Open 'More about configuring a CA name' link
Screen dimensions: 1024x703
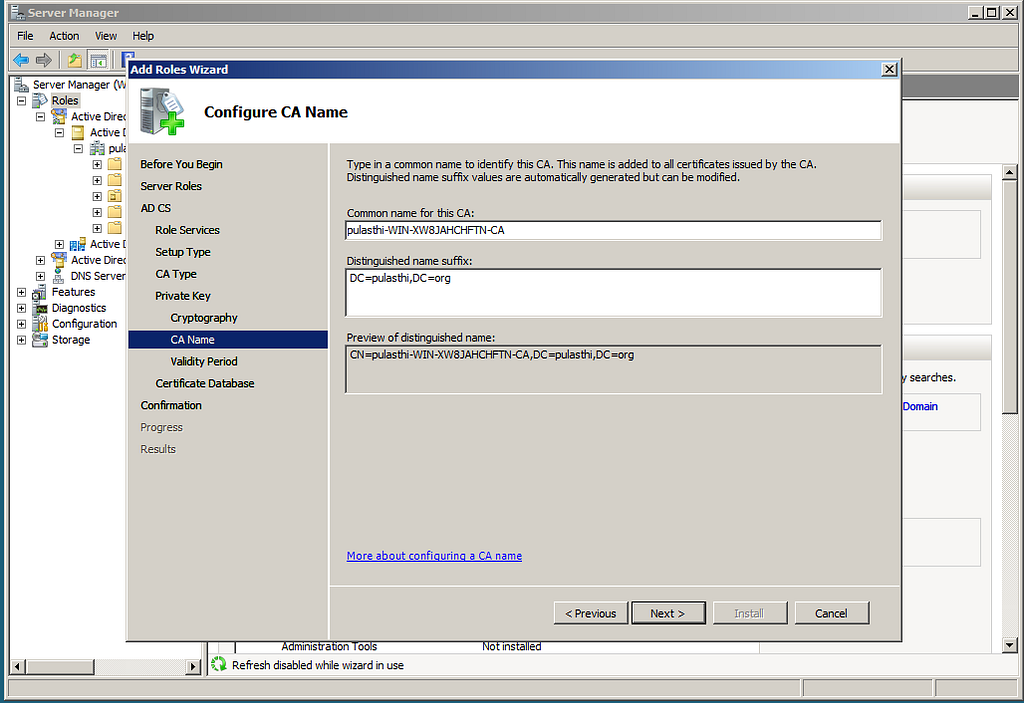[434, 556]
